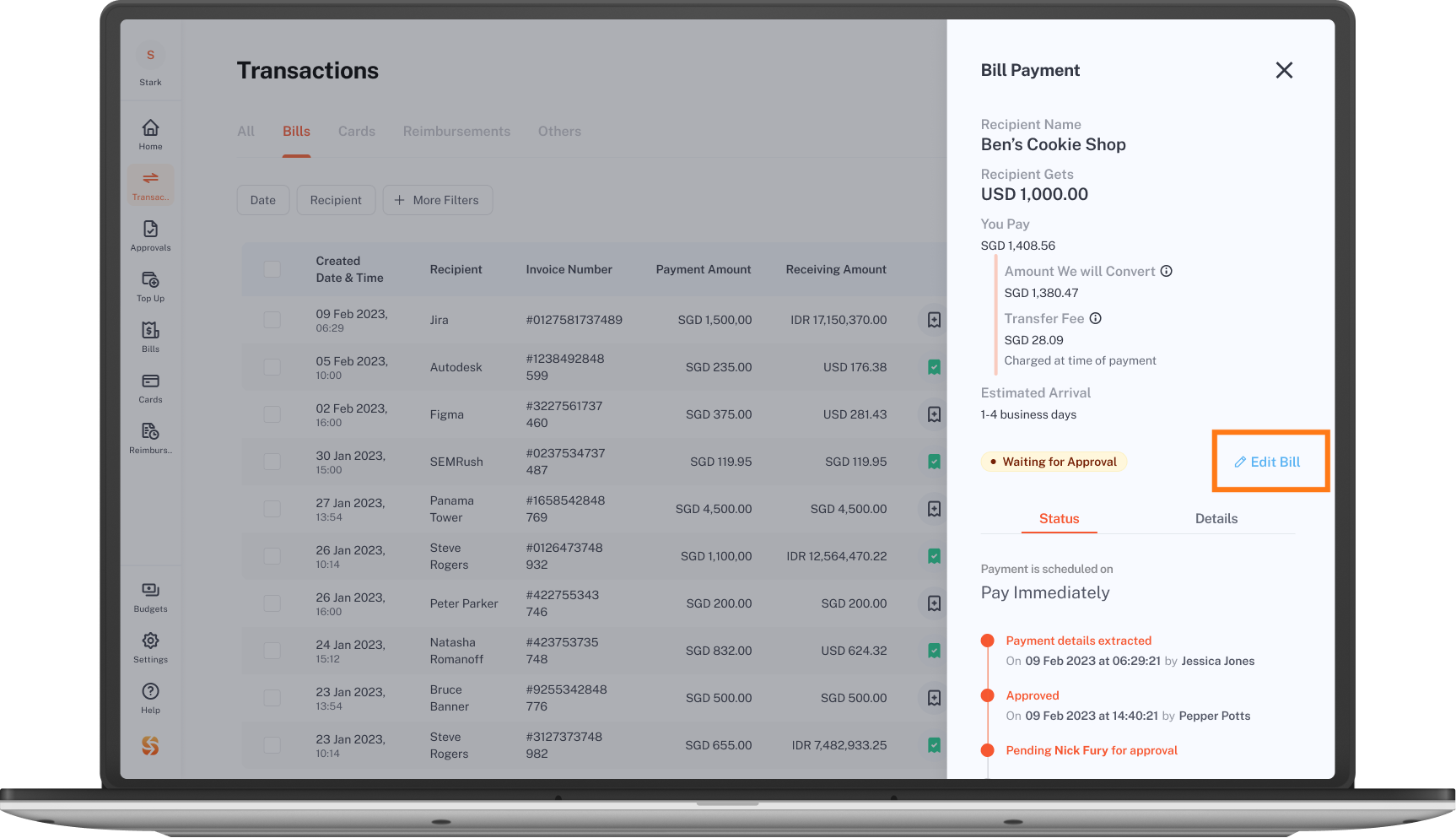Click the Created Date & Time column header
This screenshot has height=838, width=1456.
pos(349,269)
